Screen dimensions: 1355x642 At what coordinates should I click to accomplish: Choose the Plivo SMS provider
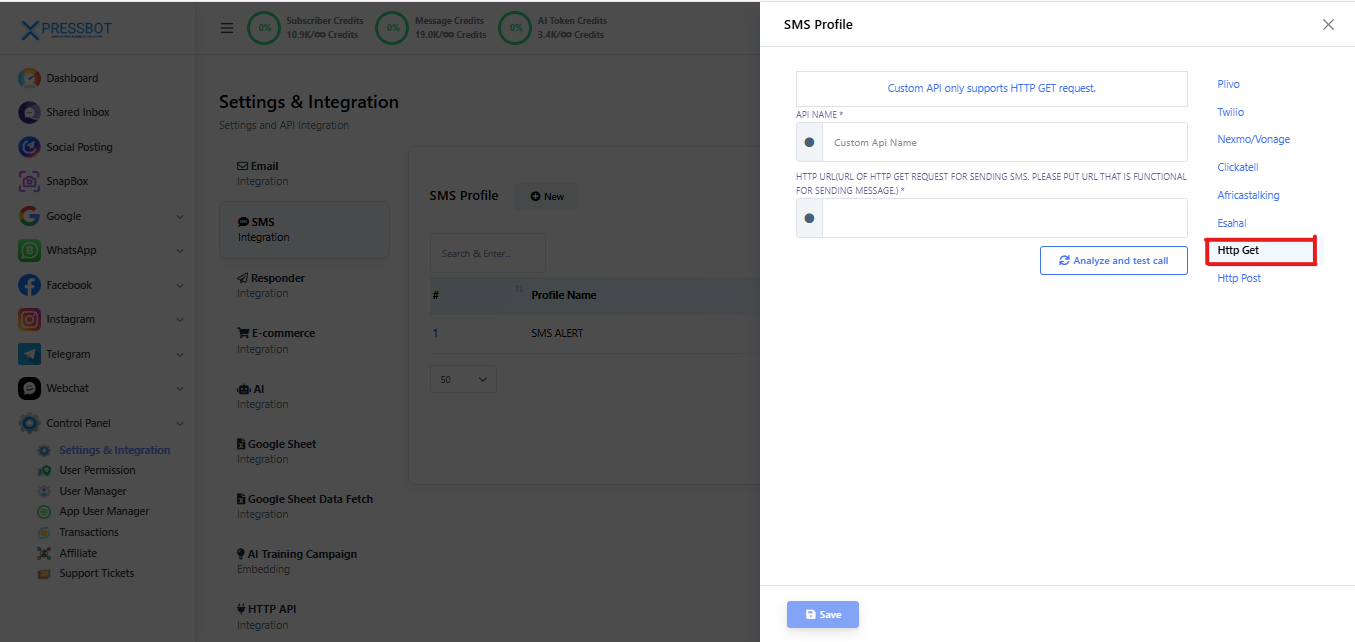pos(1228,84)
